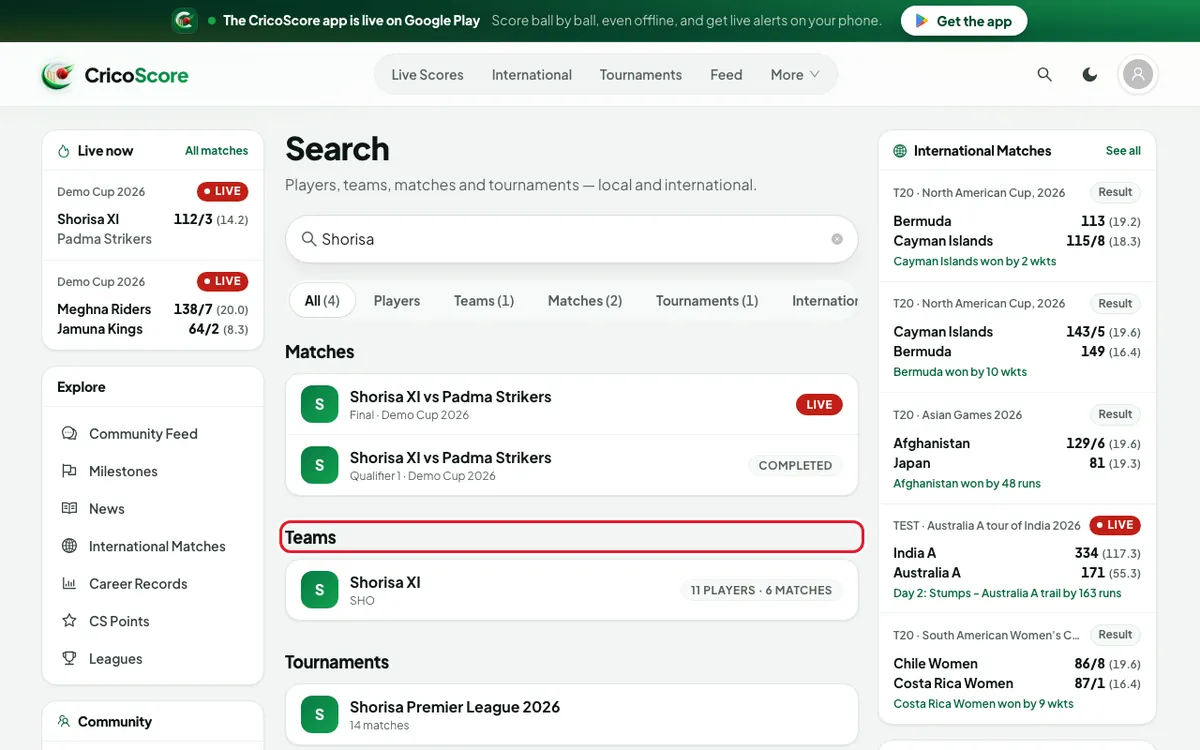The image size is (1200, 750).
Task: Click the News newspaper icon
Action: [x=69, y=509]
